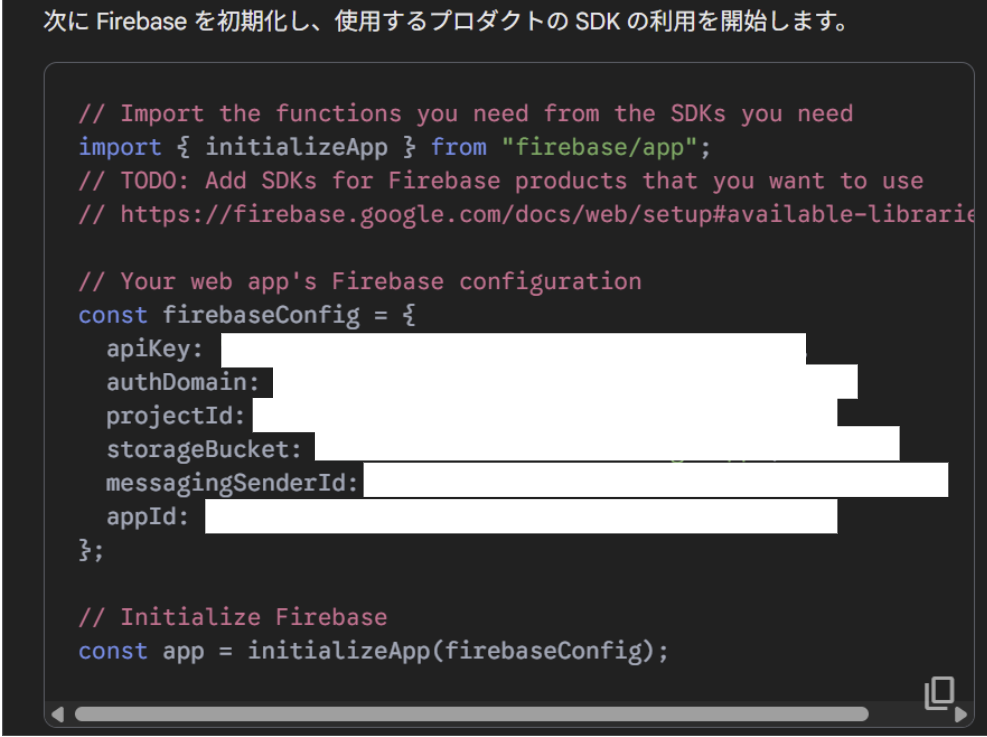Image resolution: width=987 pixels, height=737 pixels.
Task: Click the horizontal scrollbar thumb
Action: click(x=470, y=715)
